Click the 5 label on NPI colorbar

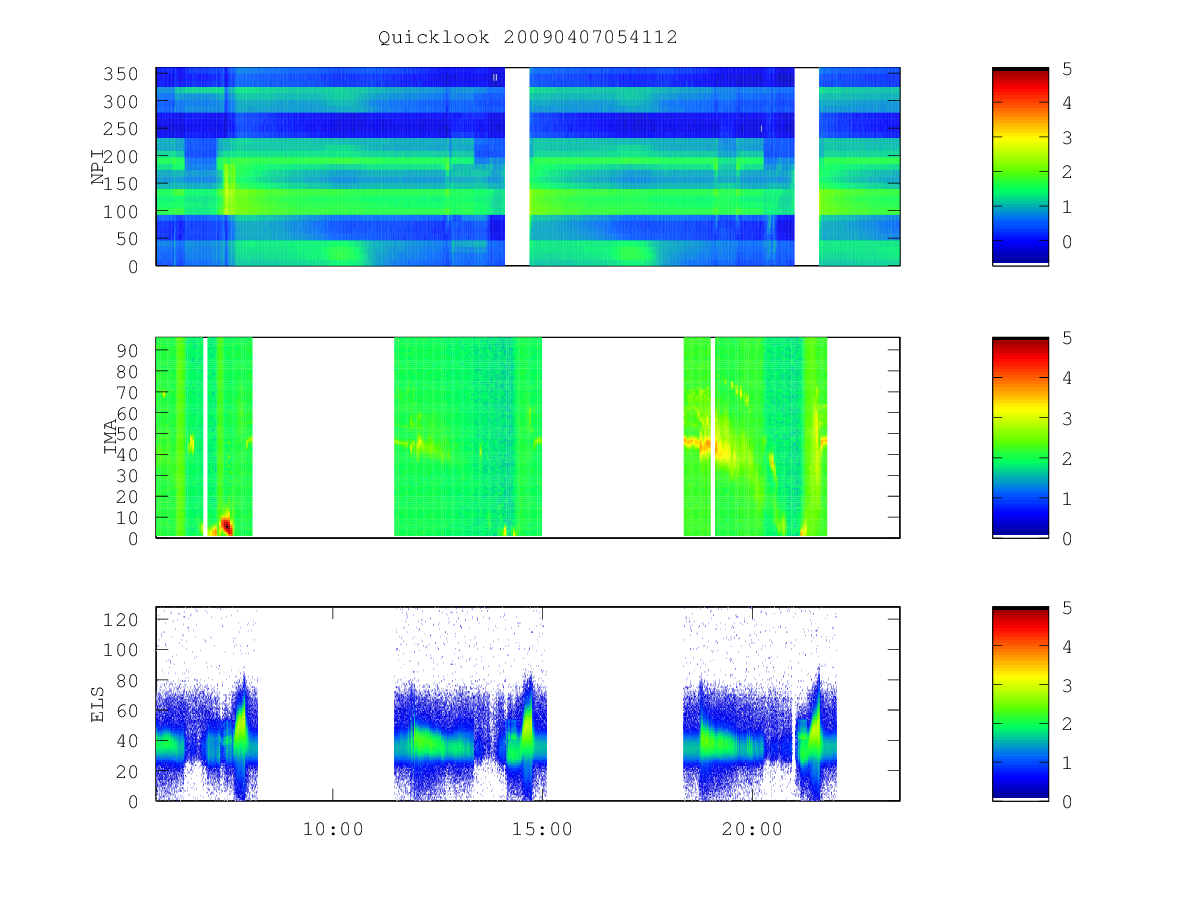(1067, 69)
